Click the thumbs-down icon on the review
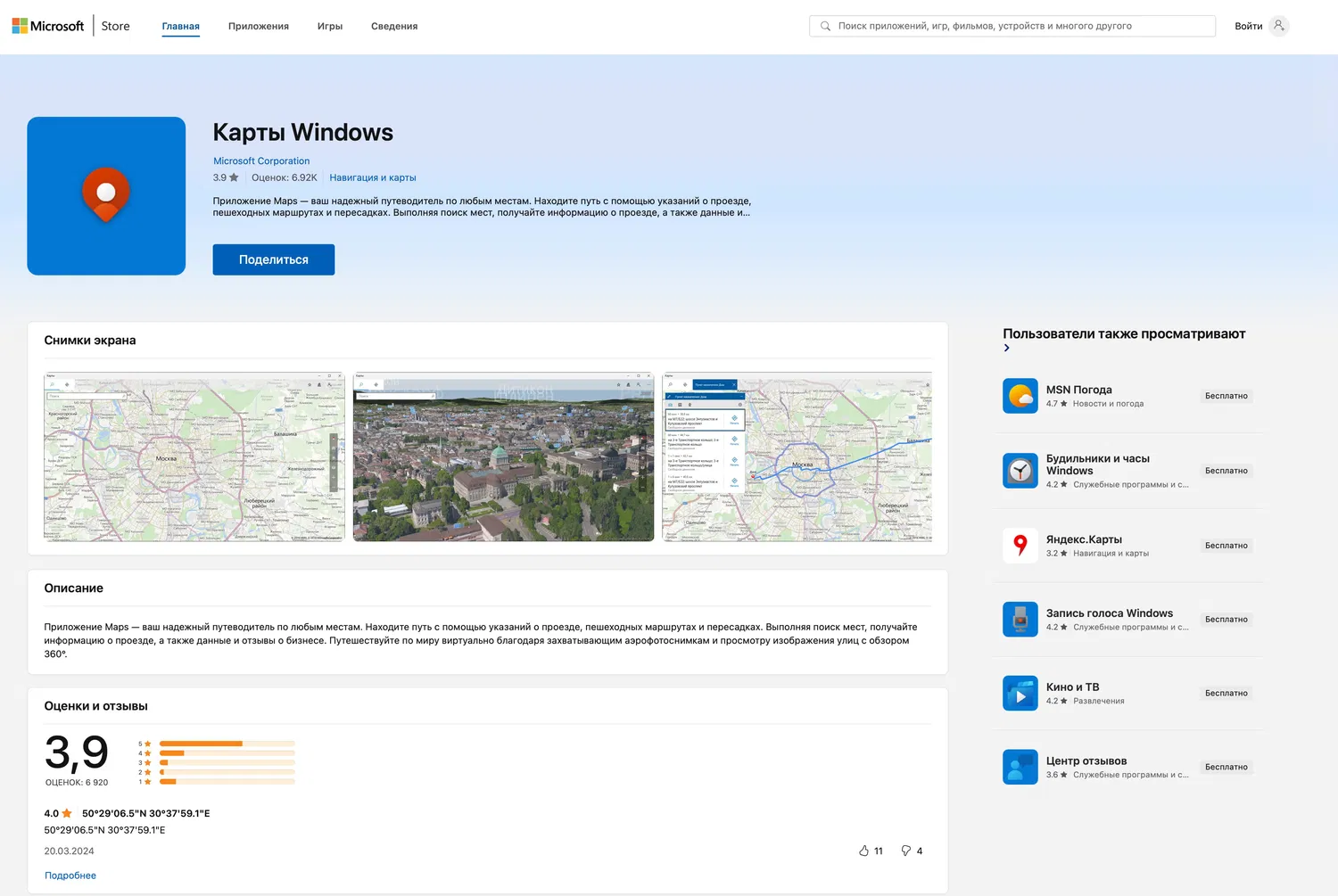The image size is (1338, 896). (x=905, y=851)
